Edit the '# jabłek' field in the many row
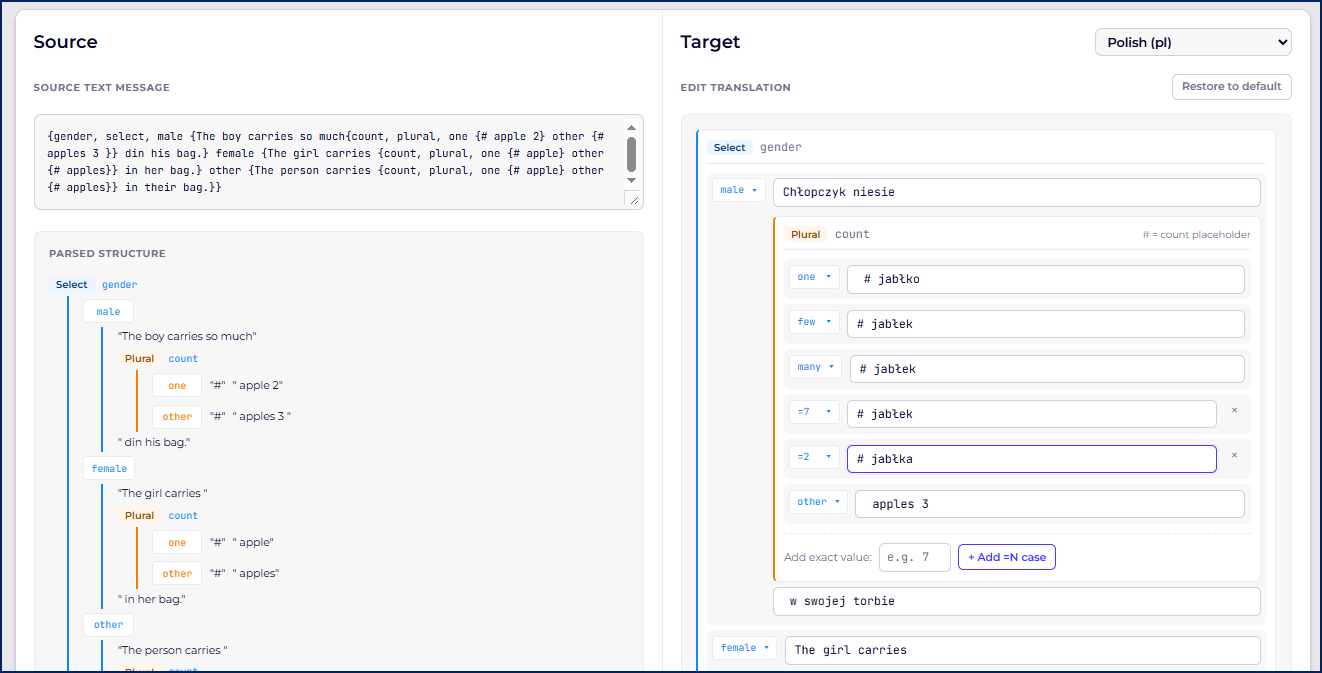 click(x=1048, y=369)
